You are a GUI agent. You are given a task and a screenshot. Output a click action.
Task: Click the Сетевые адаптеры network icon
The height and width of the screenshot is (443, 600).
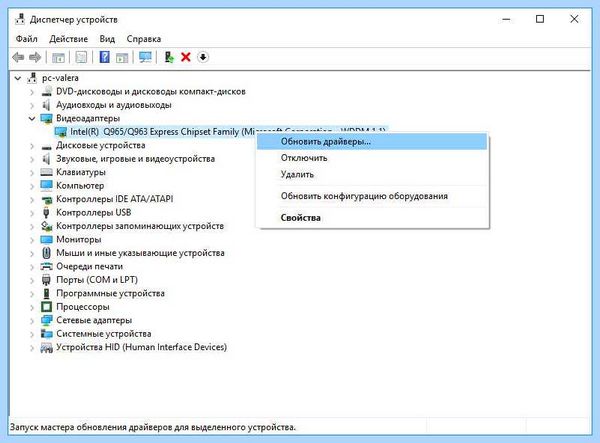pyautogui.click(x=46, y=320)
